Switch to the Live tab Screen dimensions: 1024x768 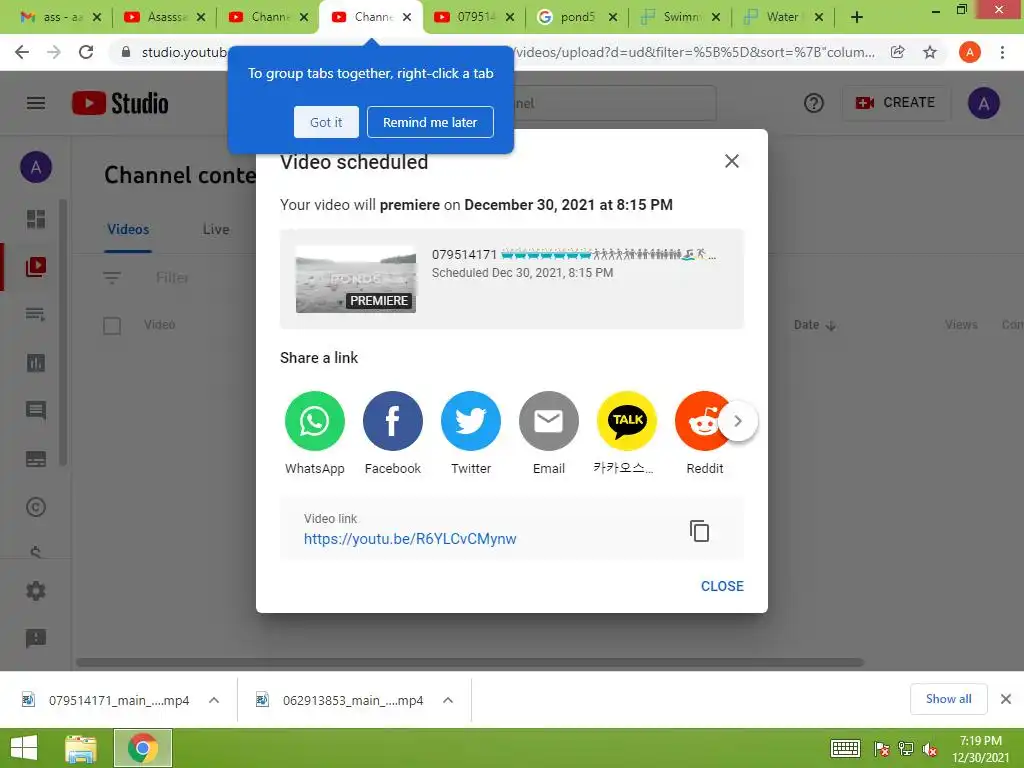(216, 229)
